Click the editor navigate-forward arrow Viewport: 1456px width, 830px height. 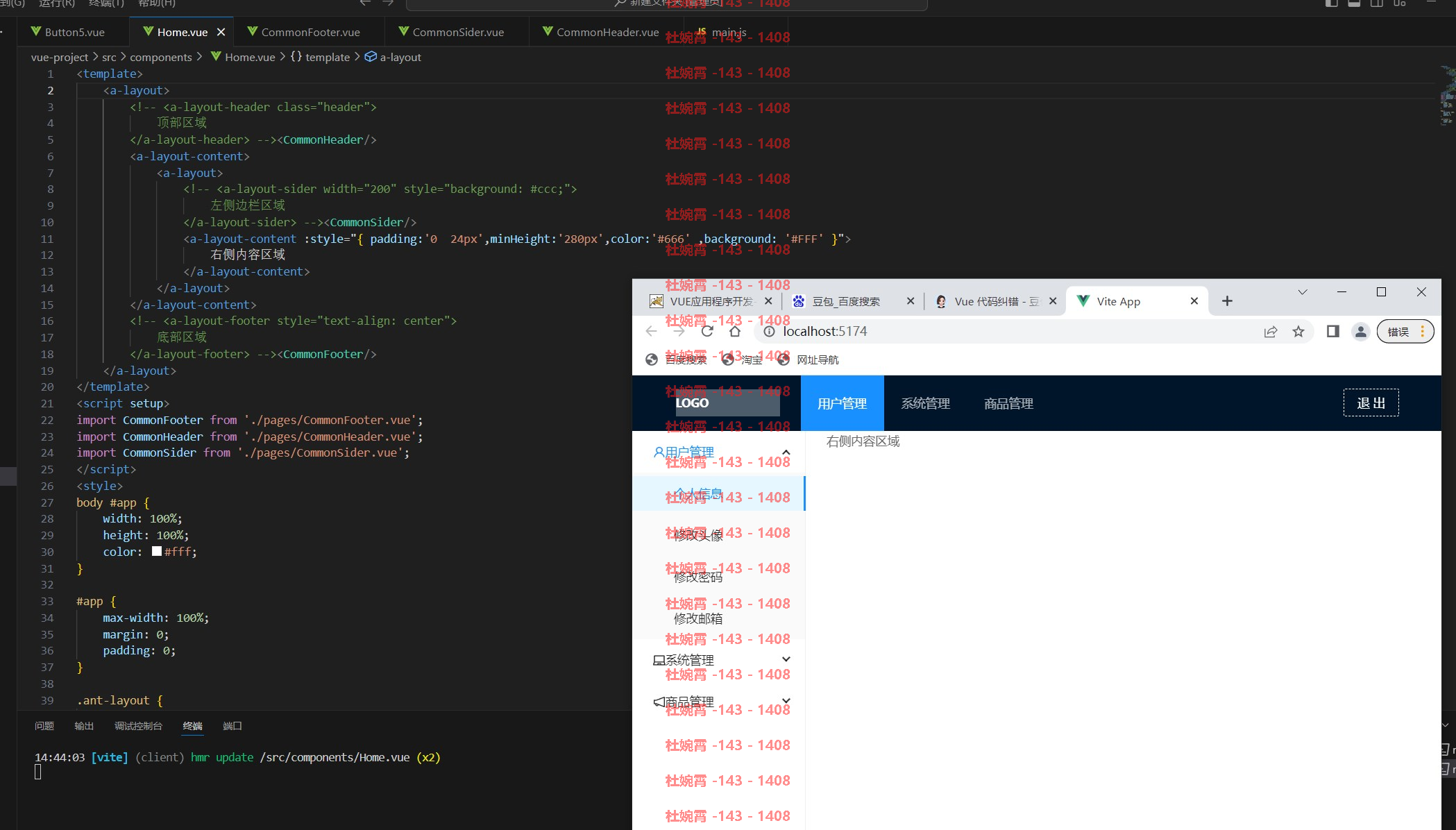coord(388,3)
